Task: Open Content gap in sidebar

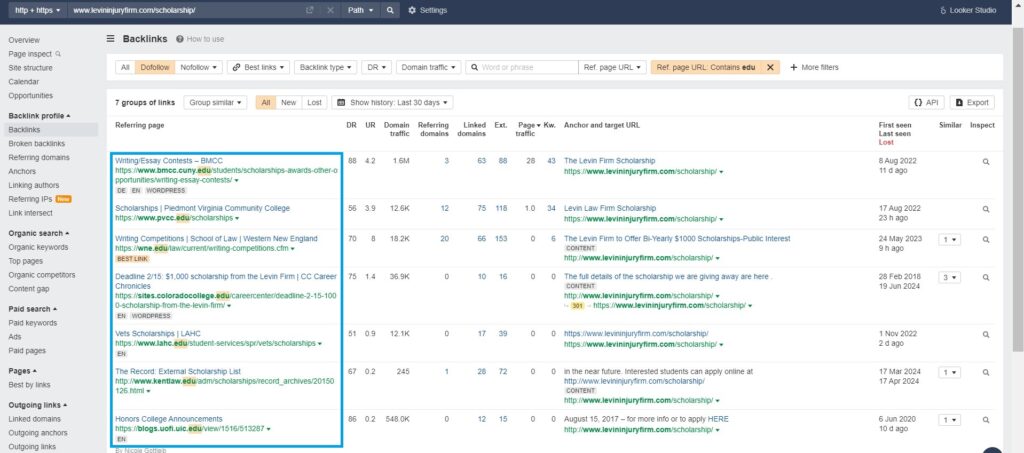Action: pyautogui.click(x=29, y=289)
